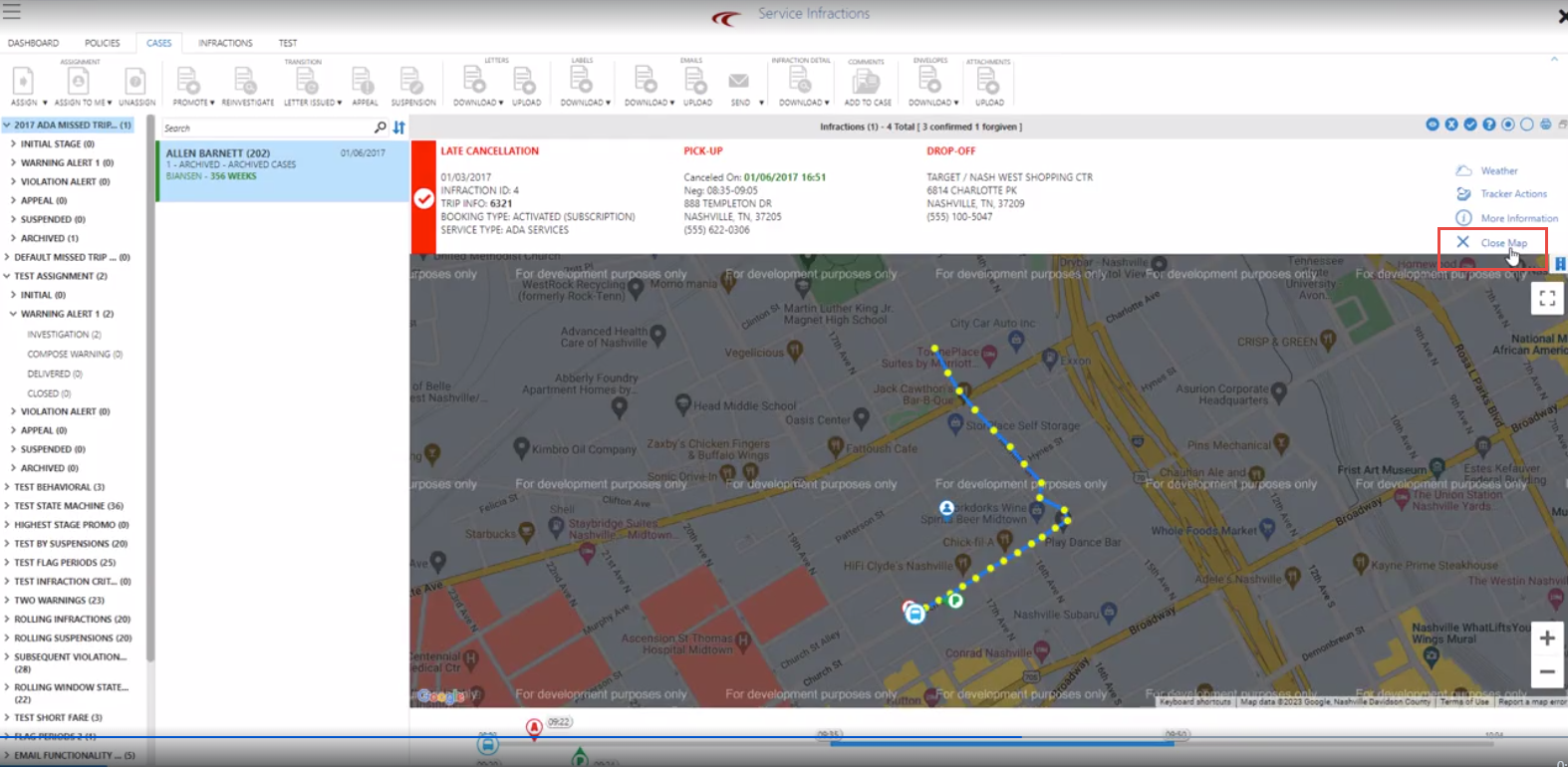Click the map zoom in plus button
This screenshot has height=767, width=1568.
[x=1546, y=639]
